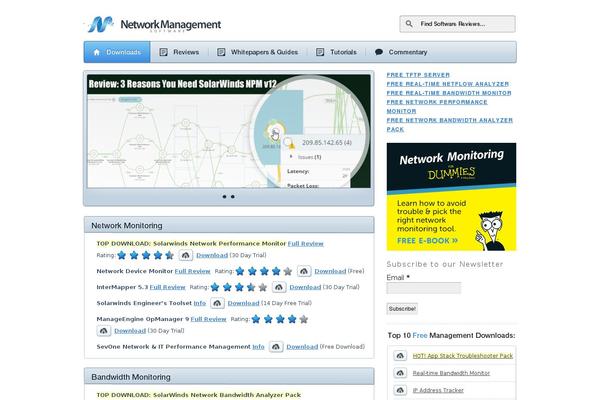This screenshot has width=600, height=400.
Task: Click the Network Management logo
Action: (154, 24)
